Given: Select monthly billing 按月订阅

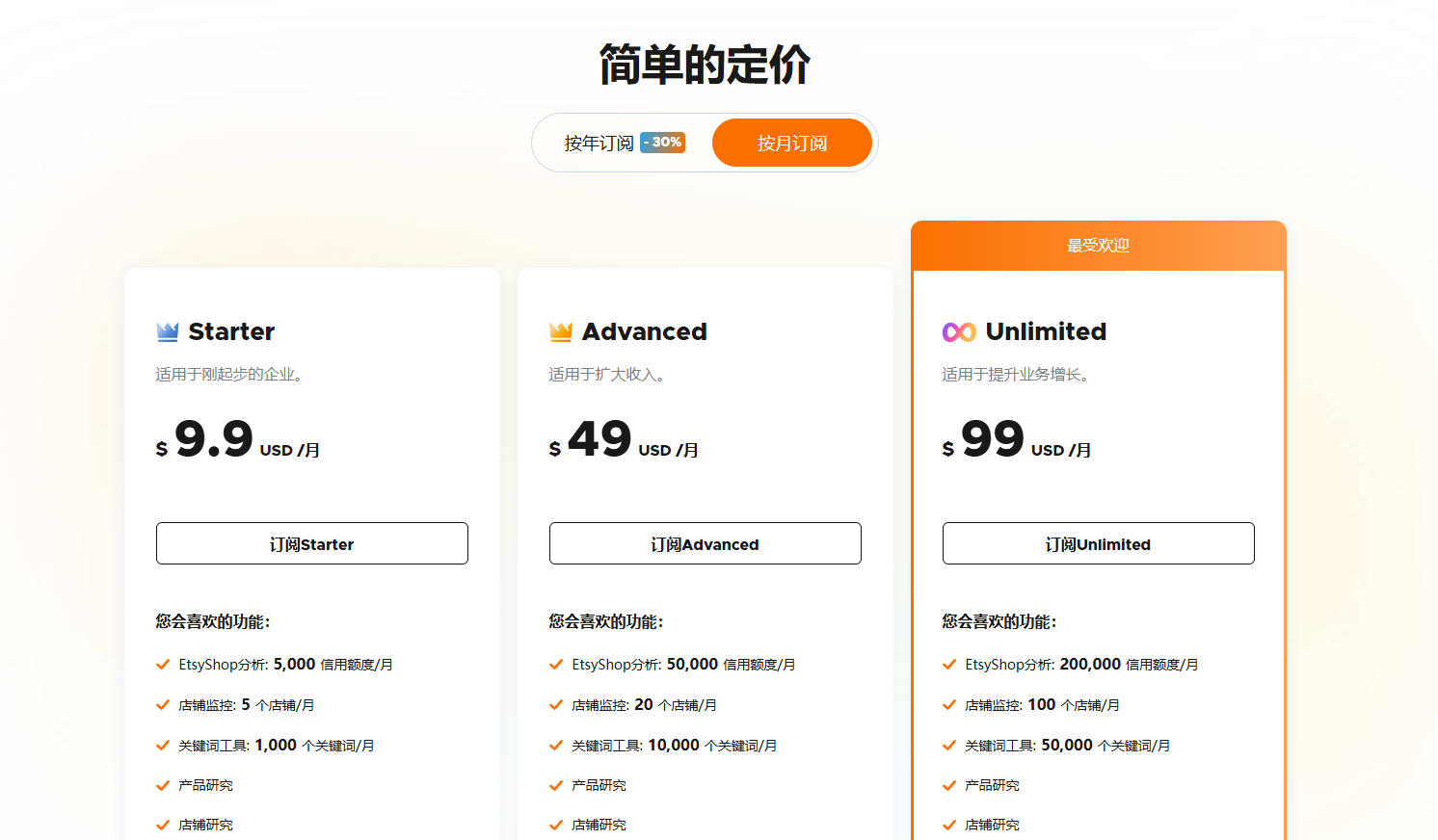Looking at the screenshot, I should (x=792, y=143).
